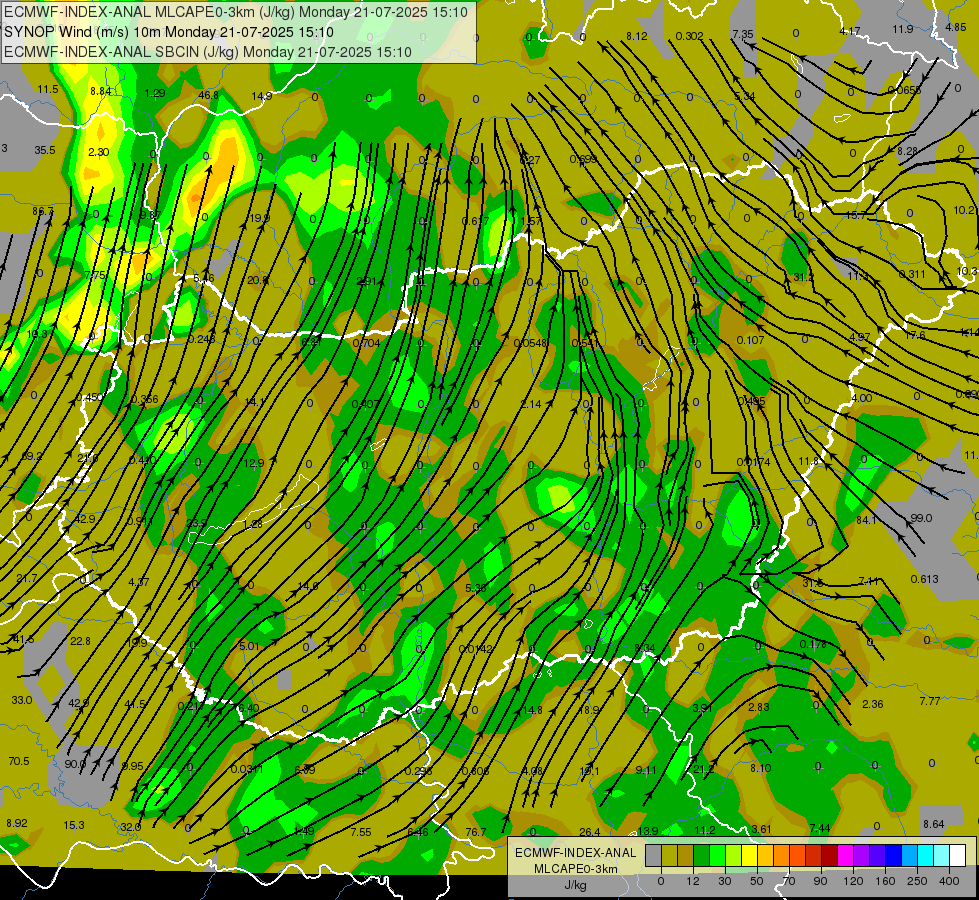Click the map value '23.9'
This screenshot has width=979, height=900.
(x=196, y=523)
